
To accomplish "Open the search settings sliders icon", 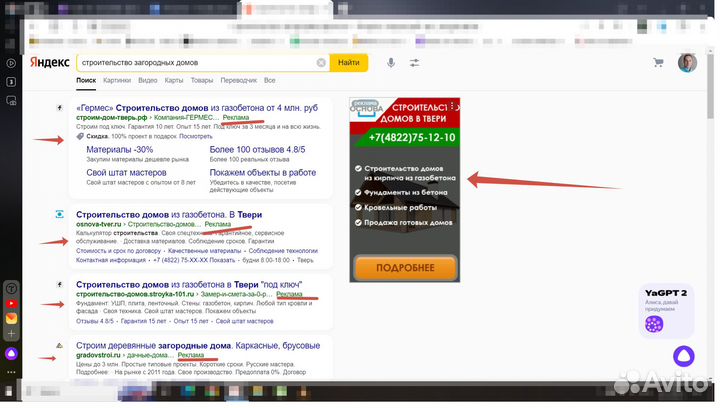I will [415, 63].
